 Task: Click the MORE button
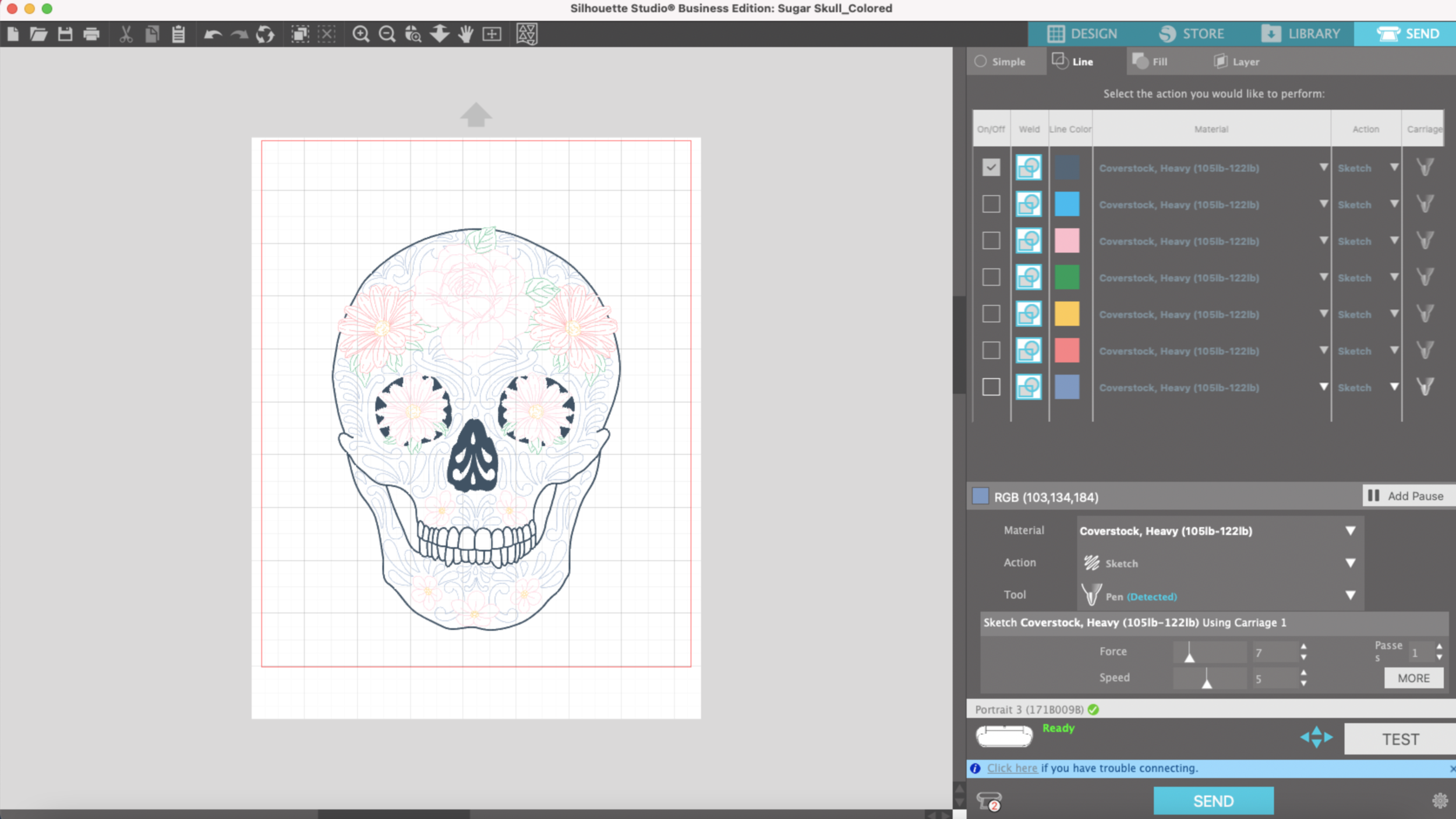pos(1413,678)
